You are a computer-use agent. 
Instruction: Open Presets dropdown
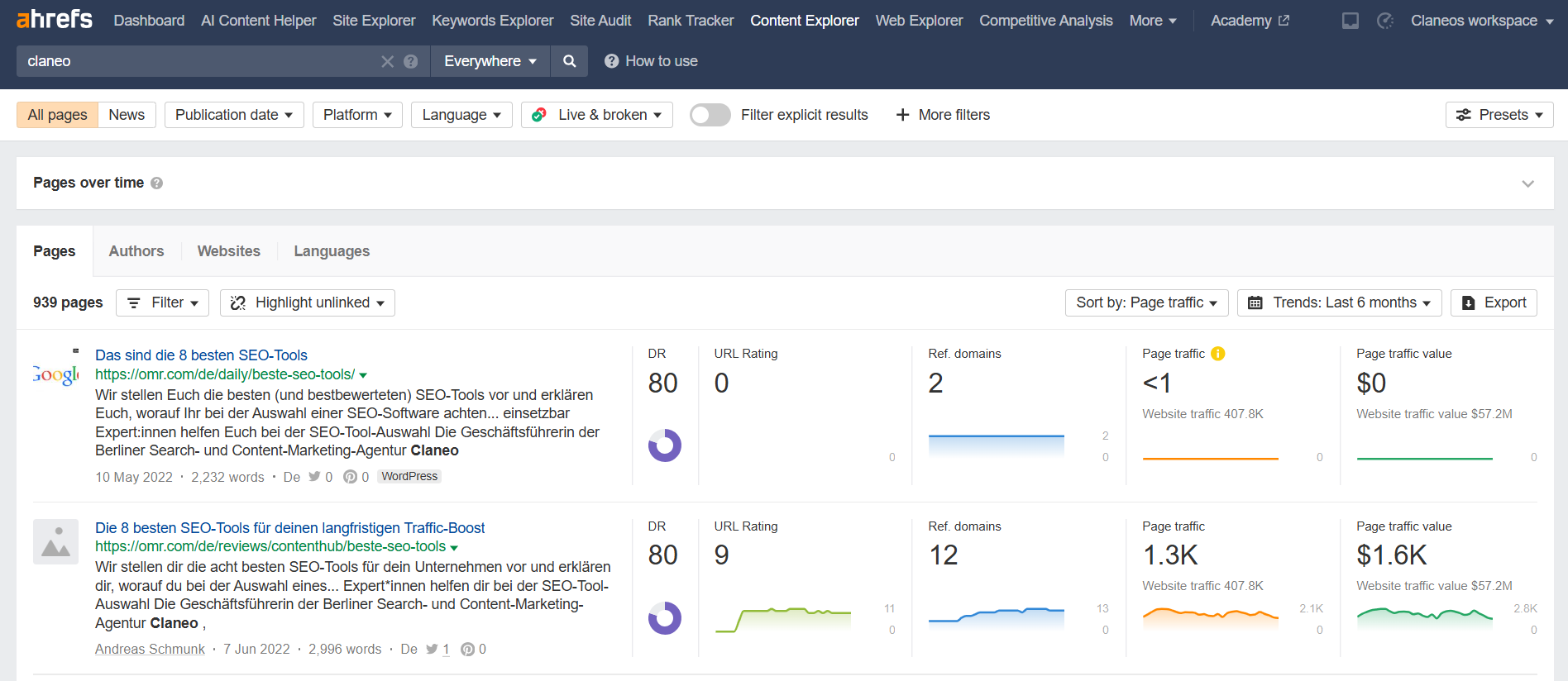click(x=1499, y=115)
